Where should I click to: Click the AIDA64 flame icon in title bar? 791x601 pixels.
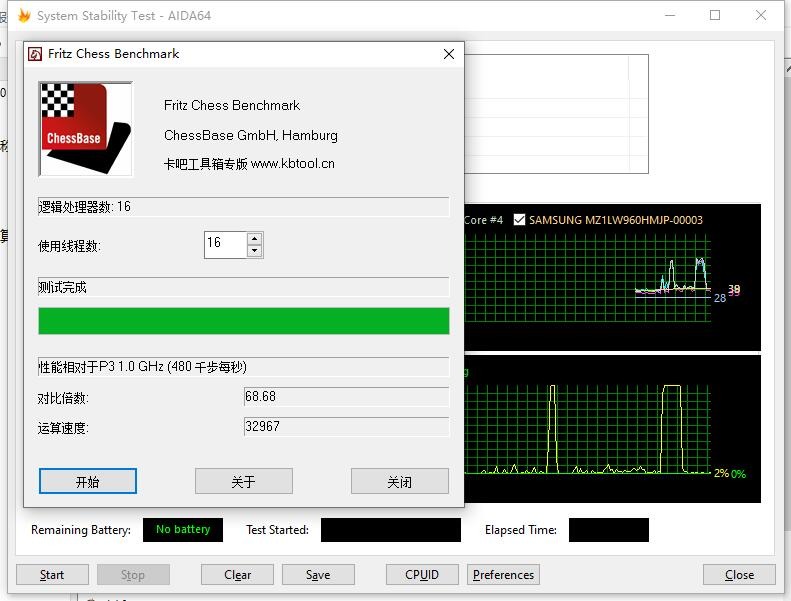24,16
